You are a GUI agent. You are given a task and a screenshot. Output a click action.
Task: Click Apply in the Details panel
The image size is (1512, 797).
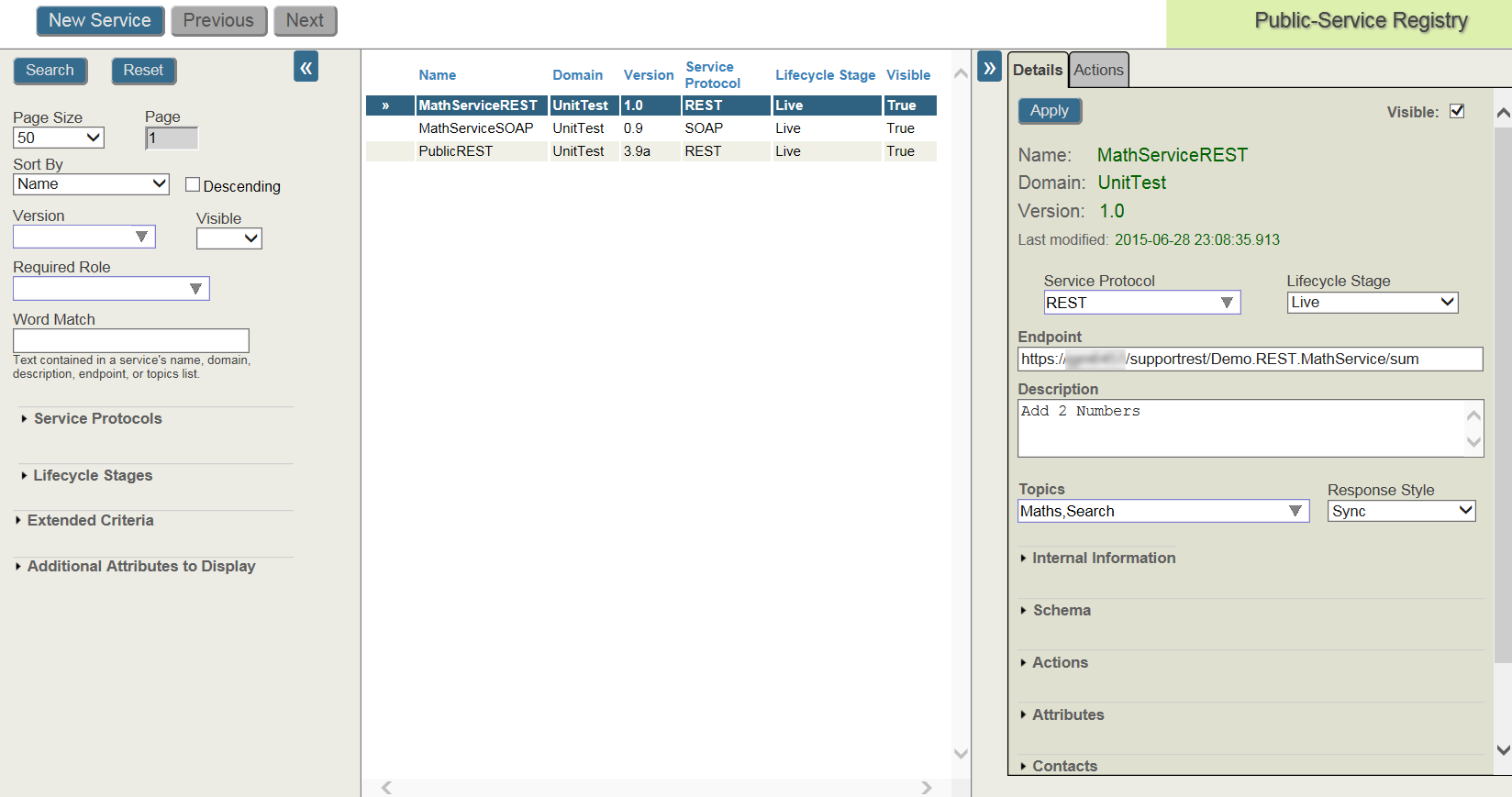(1050, 111)
